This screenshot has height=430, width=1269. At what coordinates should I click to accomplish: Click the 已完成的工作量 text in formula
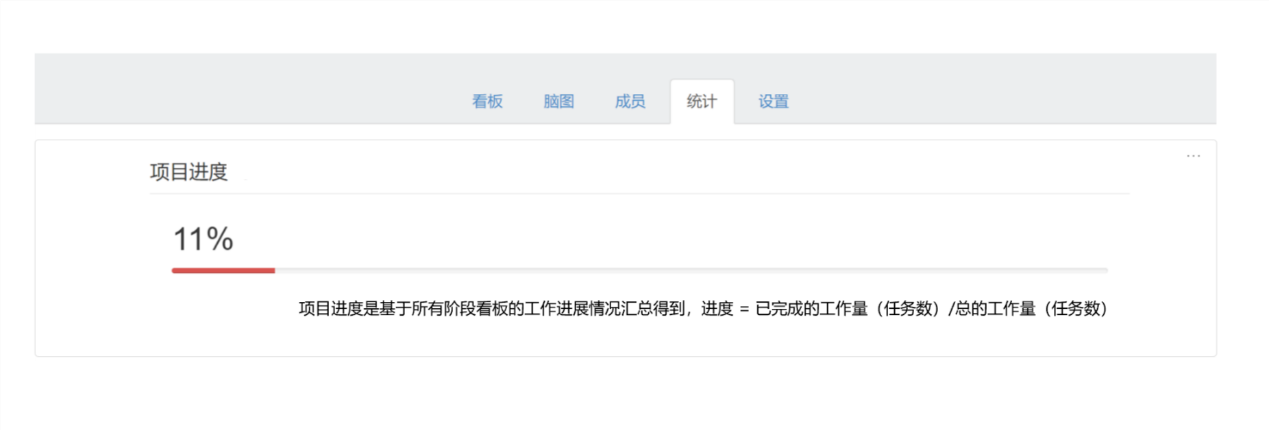pos(812,309)
